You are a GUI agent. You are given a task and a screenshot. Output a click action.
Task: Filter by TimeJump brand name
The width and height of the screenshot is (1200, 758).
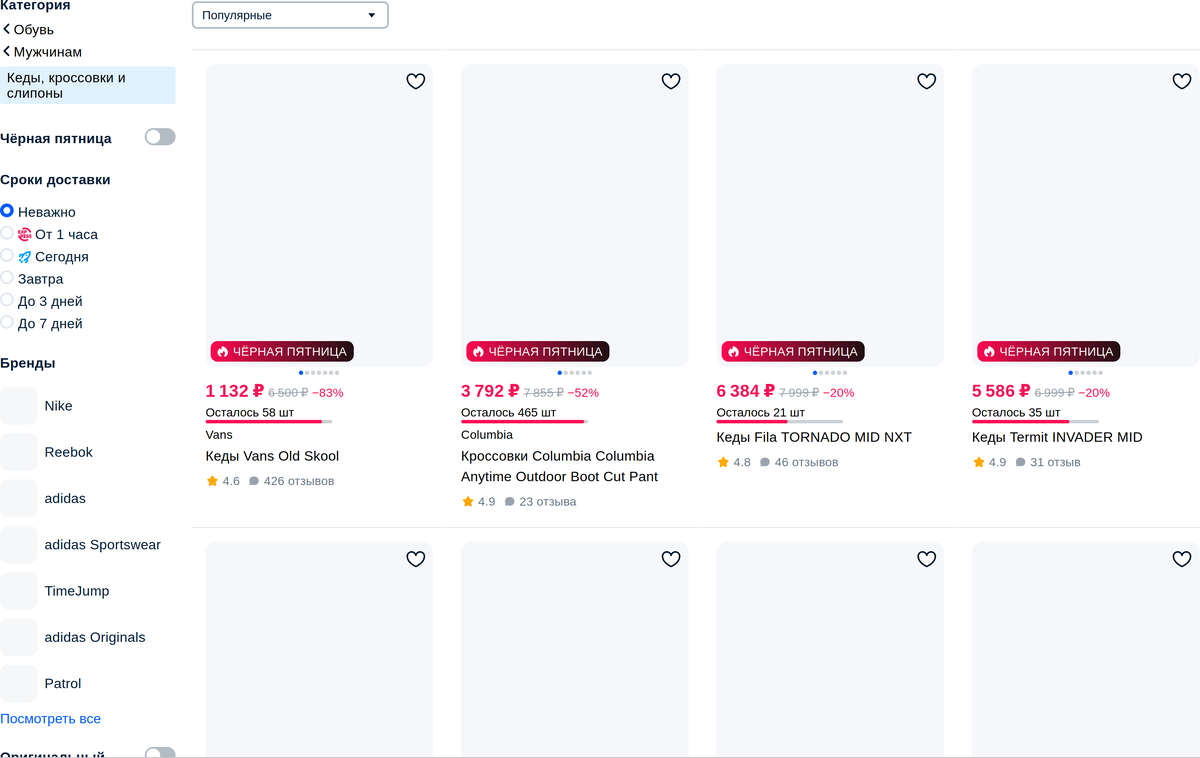click(77, 591)
